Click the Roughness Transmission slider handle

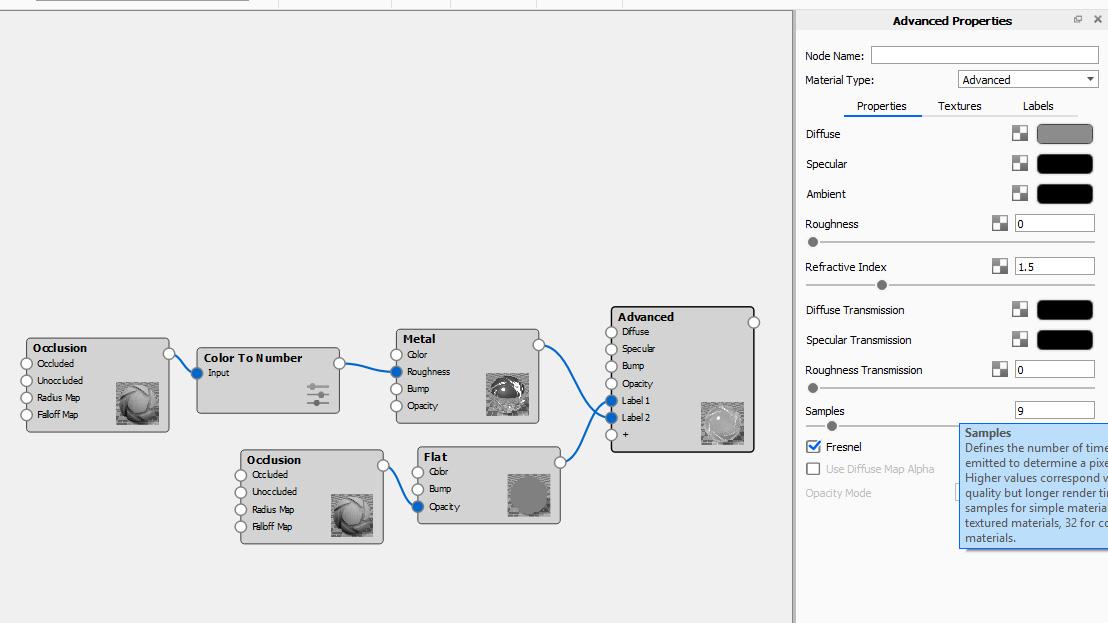[813, 388]
